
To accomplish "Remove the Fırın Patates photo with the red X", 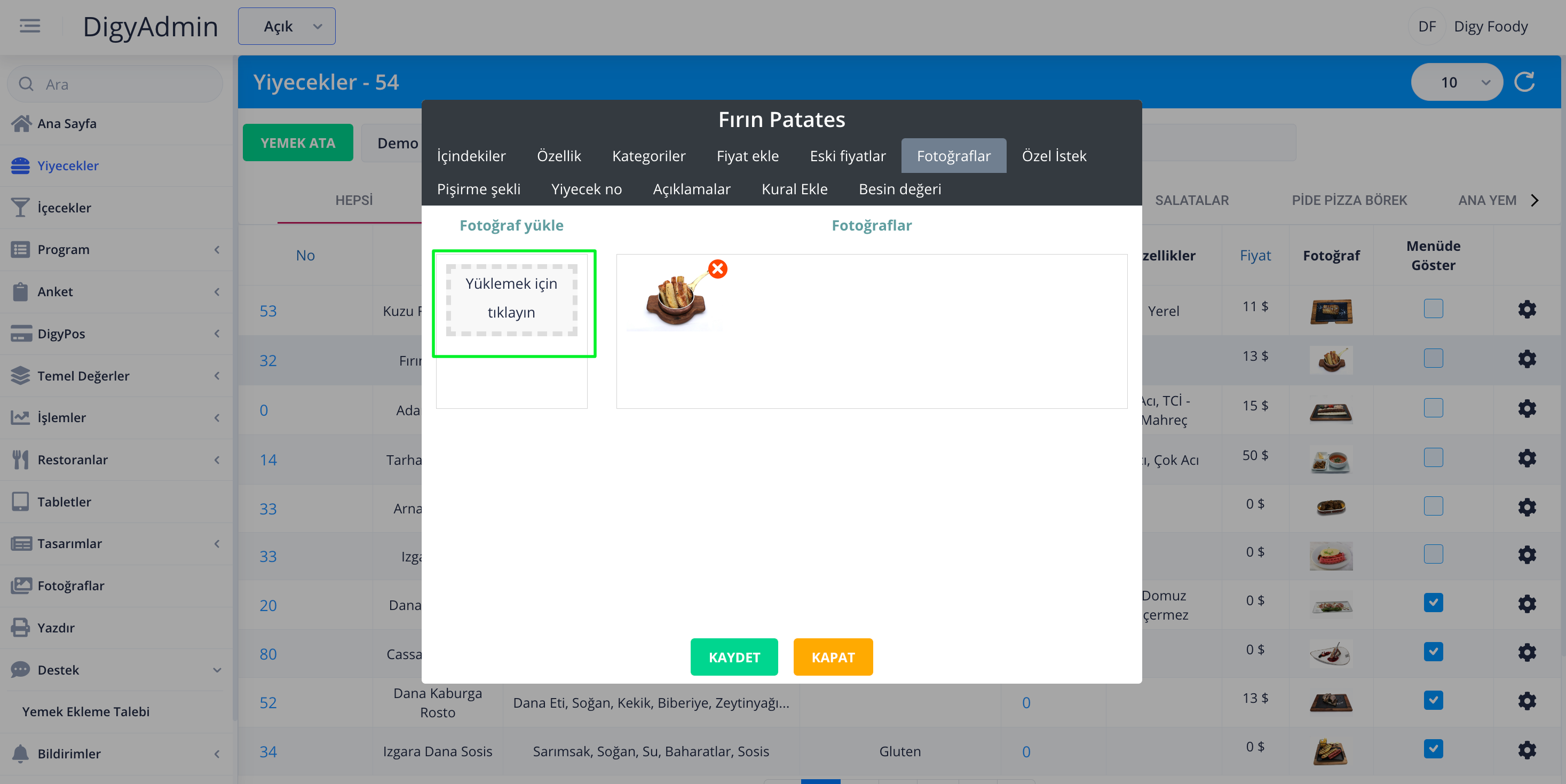I will (x=717, y=268).
